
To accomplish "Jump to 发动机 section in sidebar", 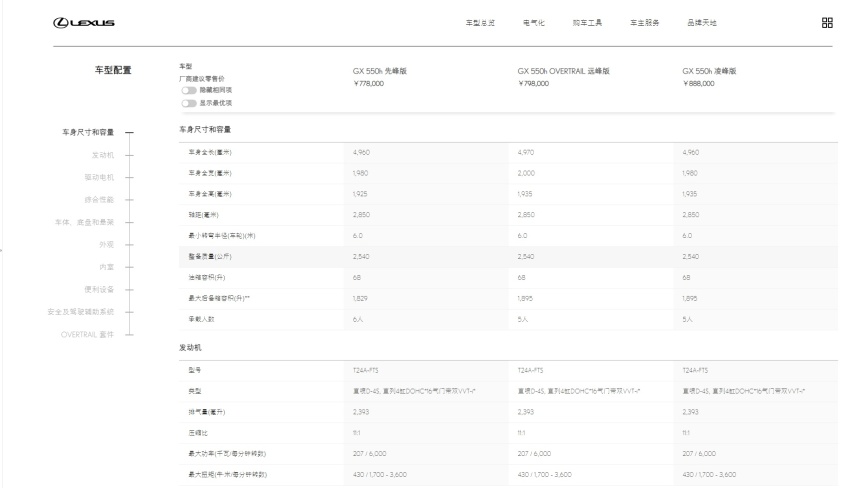I will (x=105, y=155).
